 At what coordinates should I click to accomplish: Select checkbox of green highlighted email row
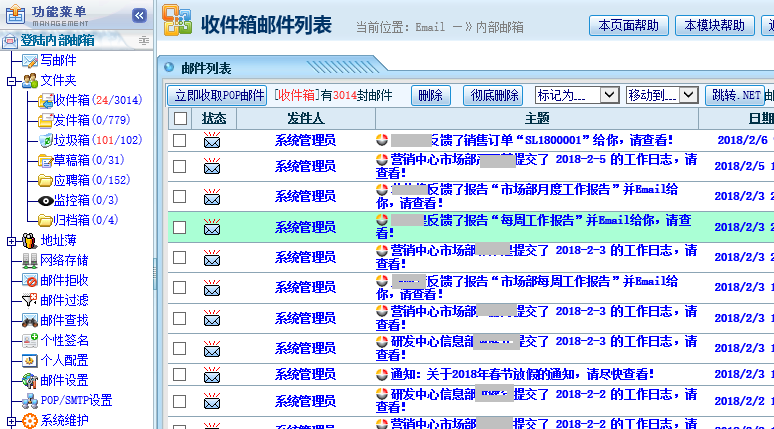coord(180,227)
